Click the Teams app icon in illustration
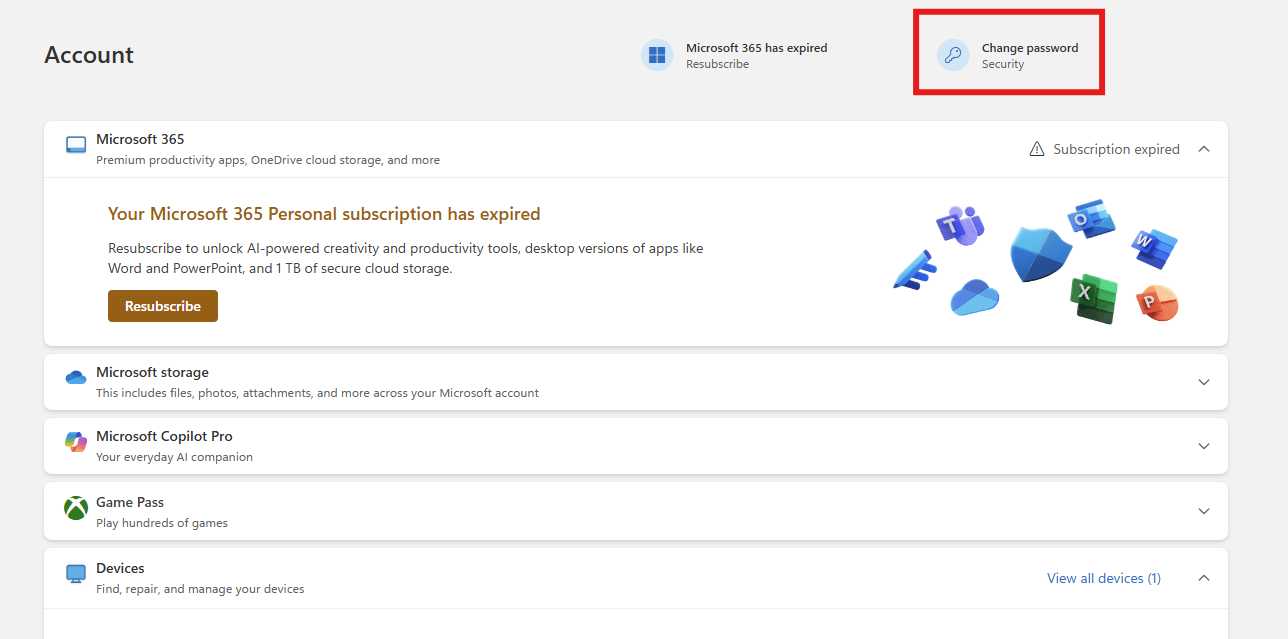 [960, 224]
